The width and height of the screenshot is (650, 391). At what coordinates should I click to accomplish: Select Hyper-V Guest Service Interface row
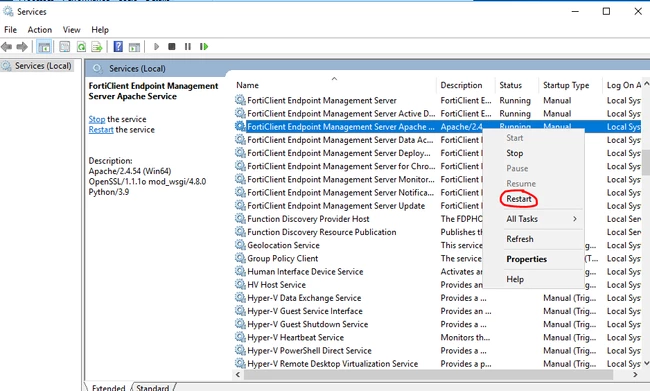pos(438,311)
